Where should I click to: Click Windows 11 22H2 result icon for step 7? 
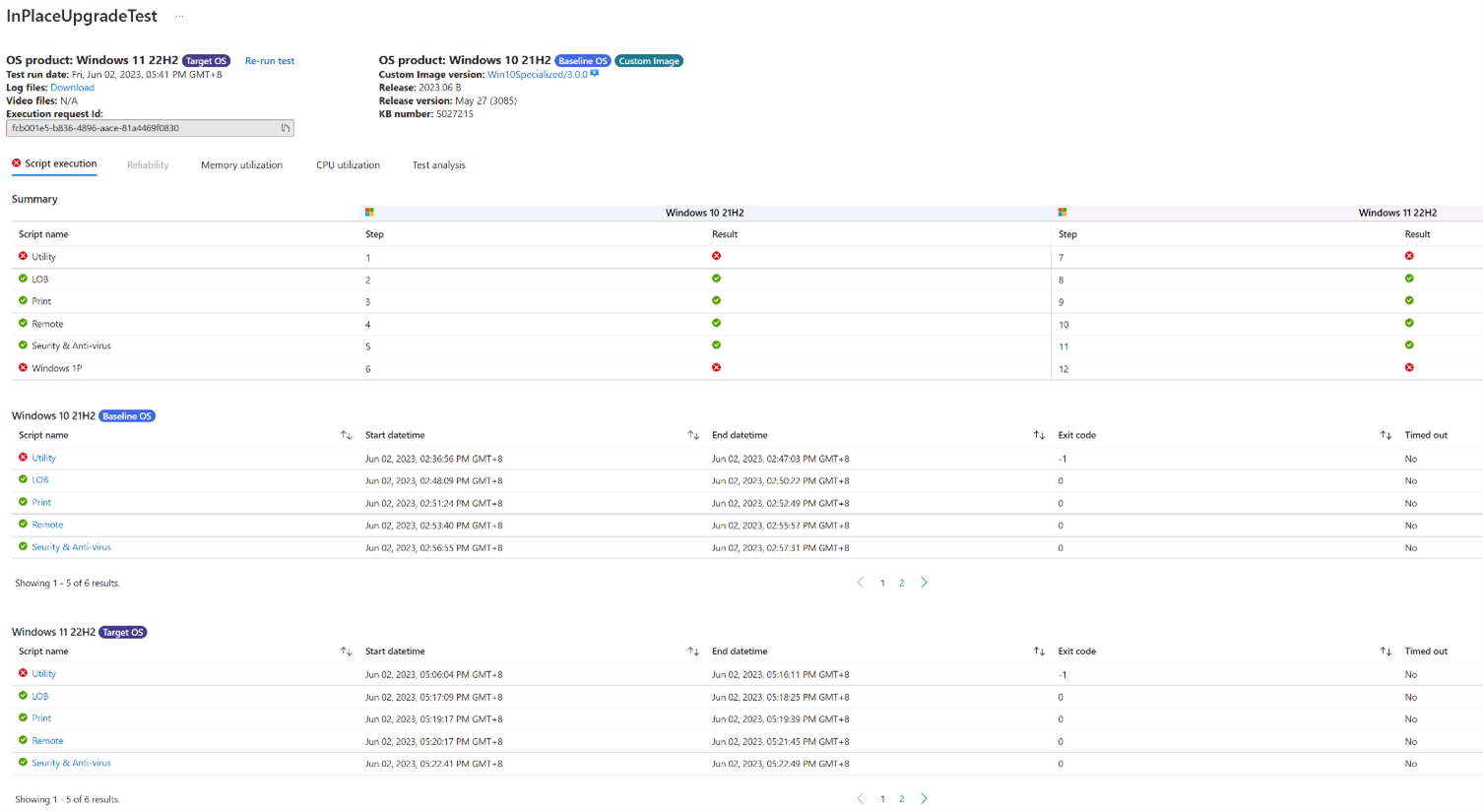pos(1409,256)
